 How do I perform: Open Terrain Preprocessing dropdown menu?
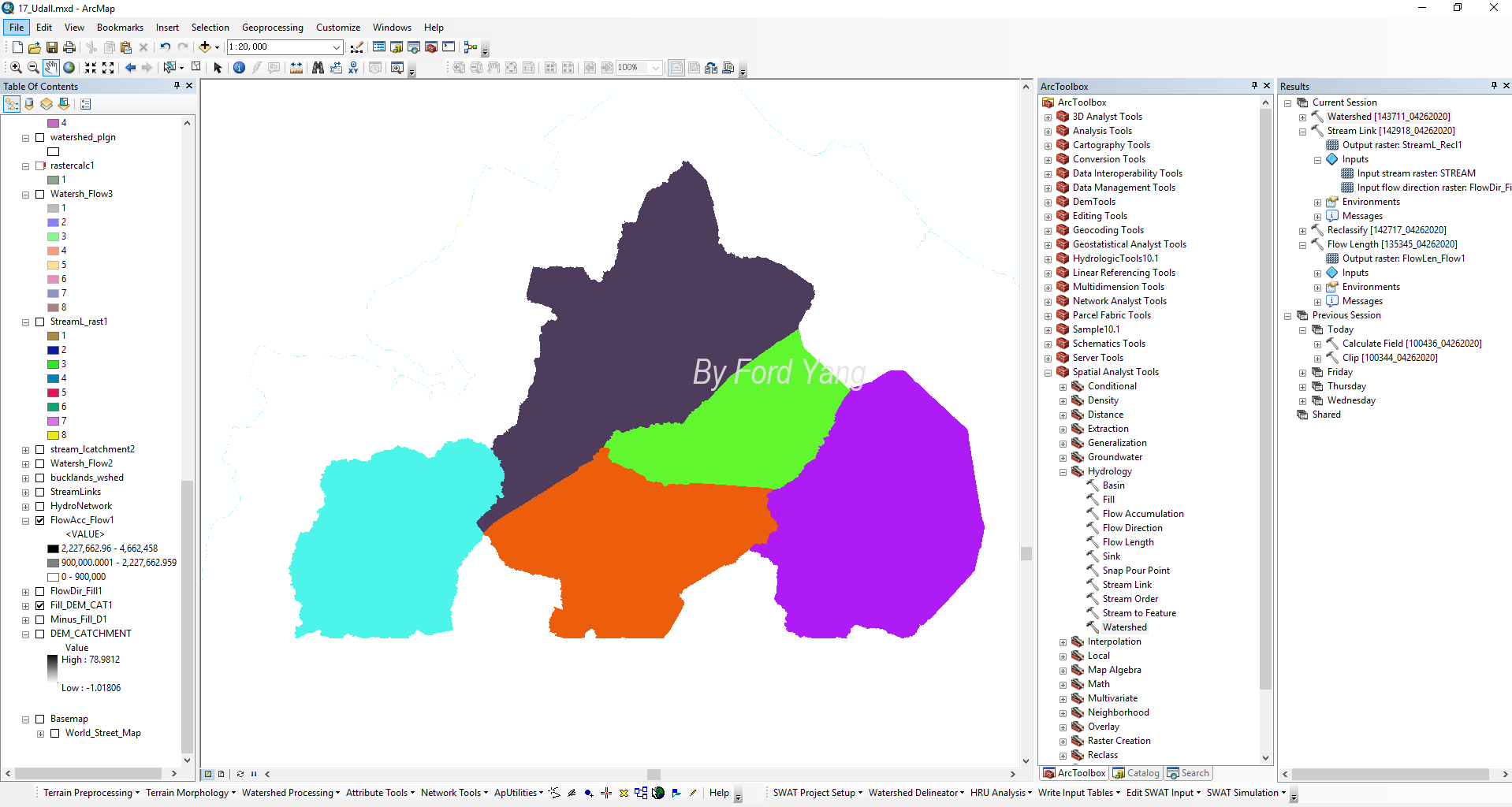click(91, 793)
